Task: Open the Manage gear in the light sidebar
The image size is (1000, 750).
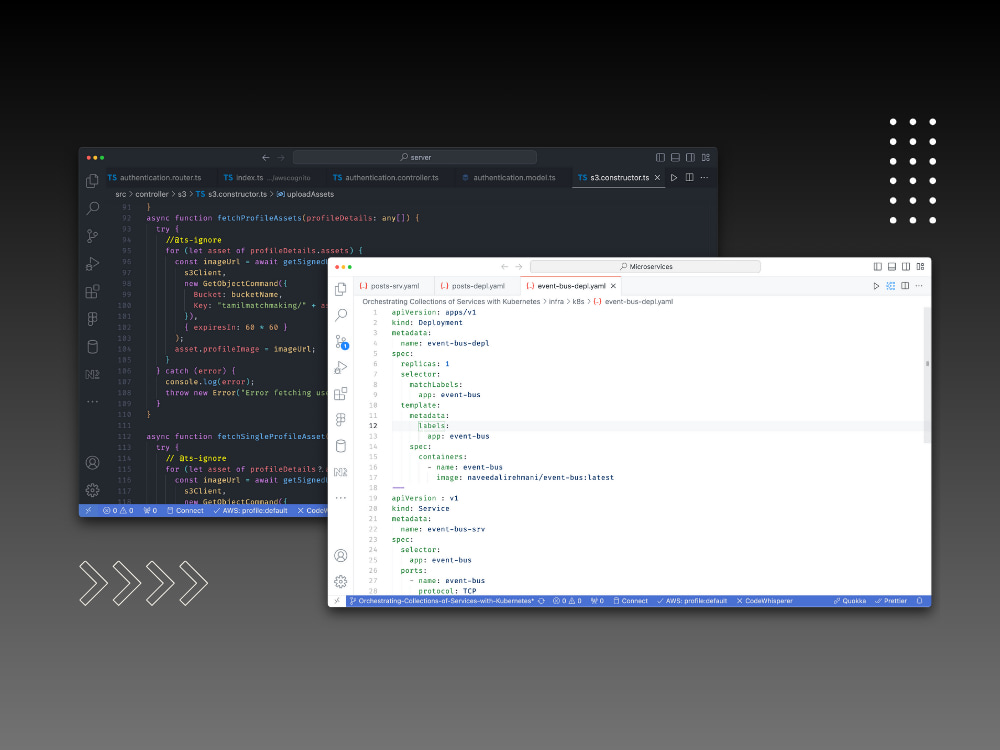Action: click(341, 580)
